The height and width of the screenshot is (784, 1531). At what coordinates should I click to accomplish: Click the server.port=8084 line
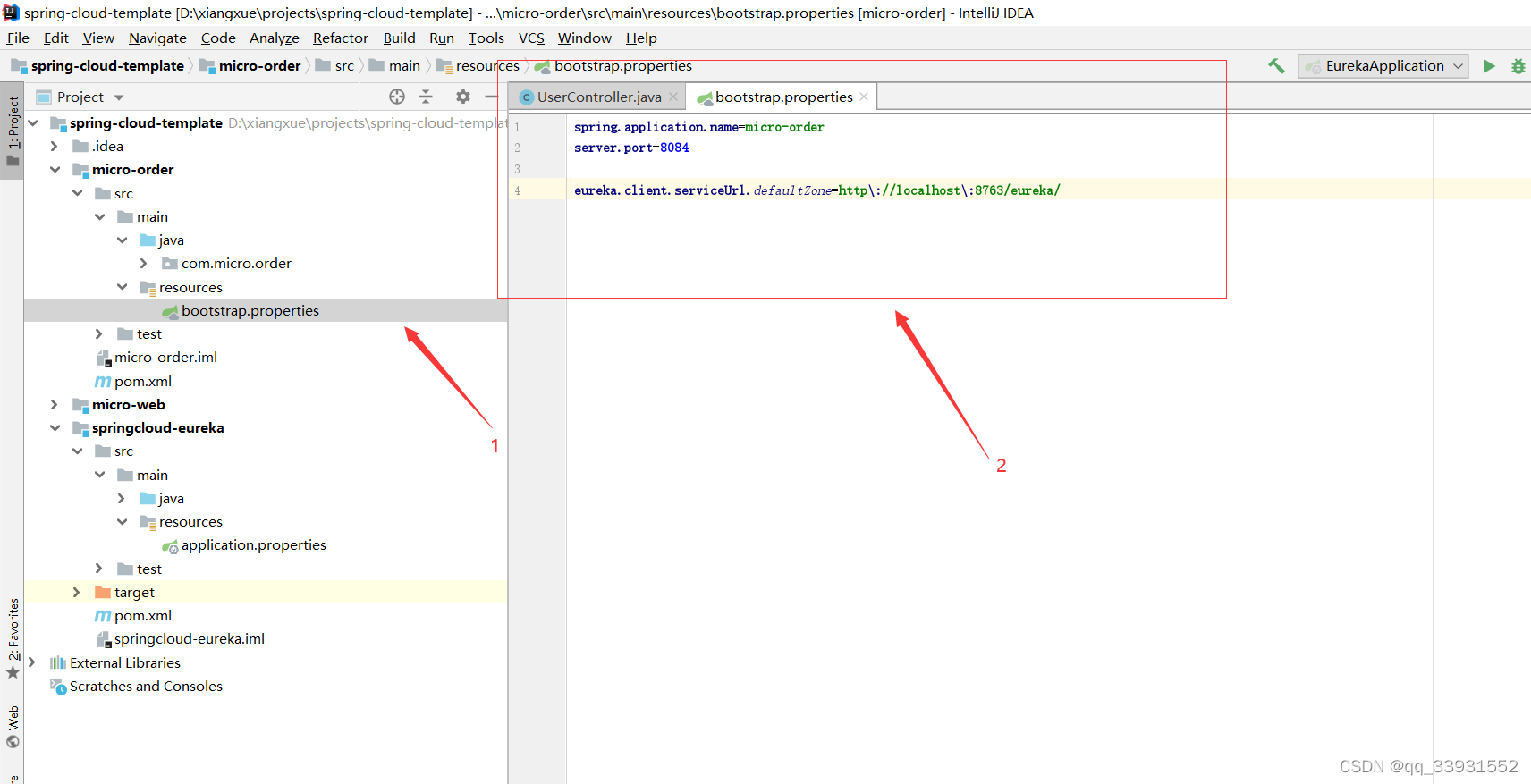click(x=631, y=148)
